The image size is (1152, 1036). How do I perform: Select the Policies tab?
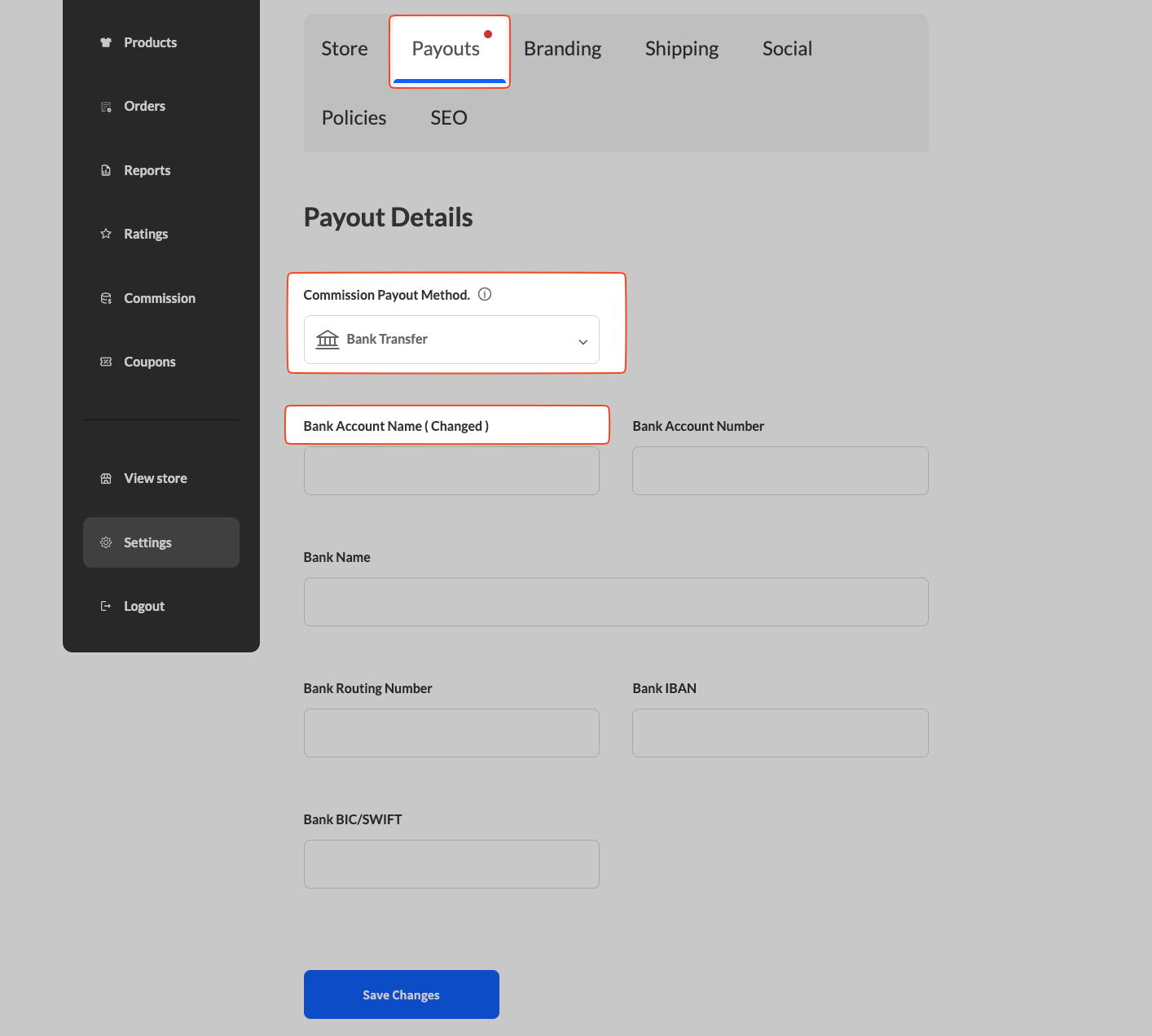point(354,118)
